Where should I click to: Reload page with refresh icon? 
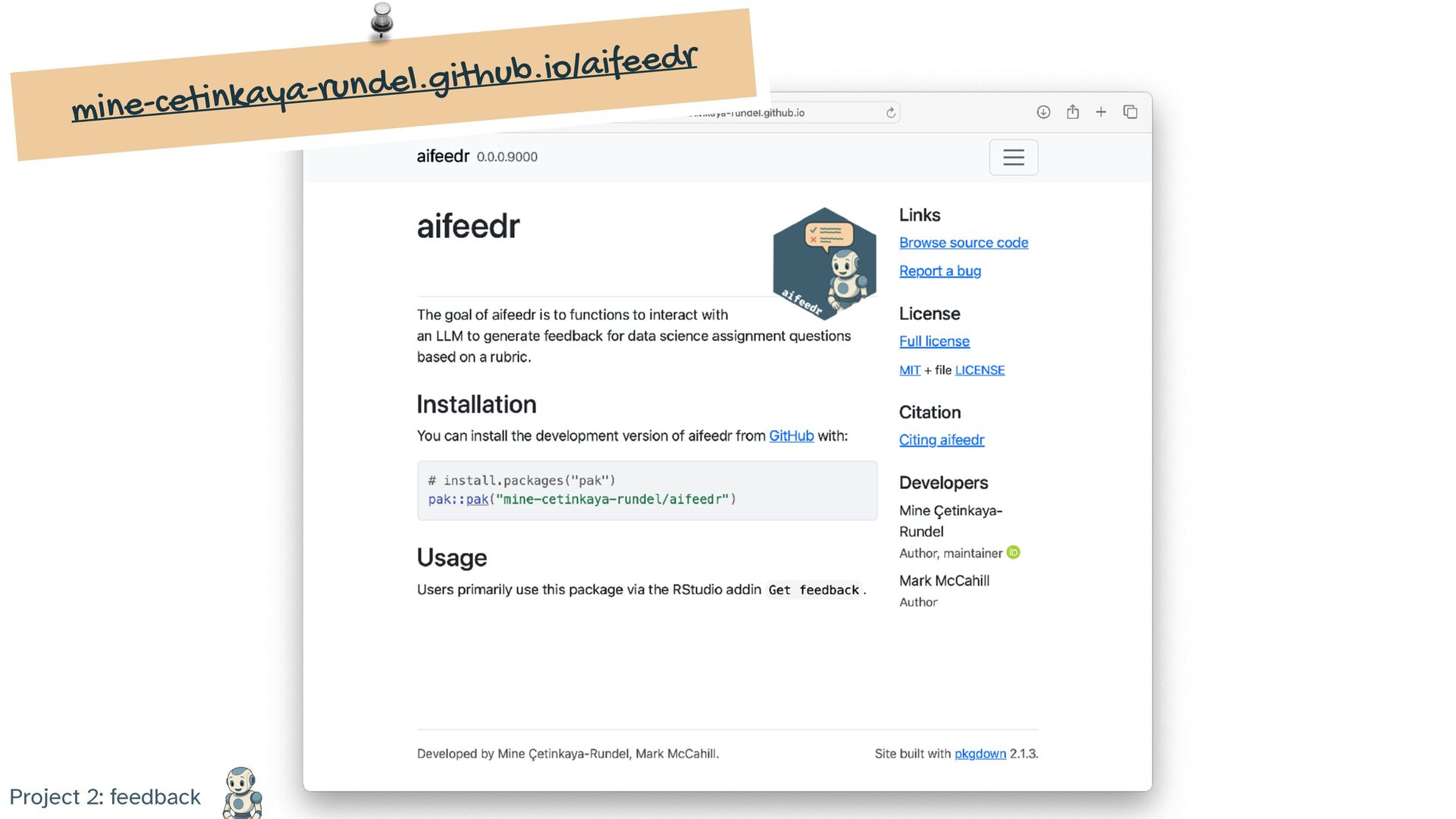[891, 113]
